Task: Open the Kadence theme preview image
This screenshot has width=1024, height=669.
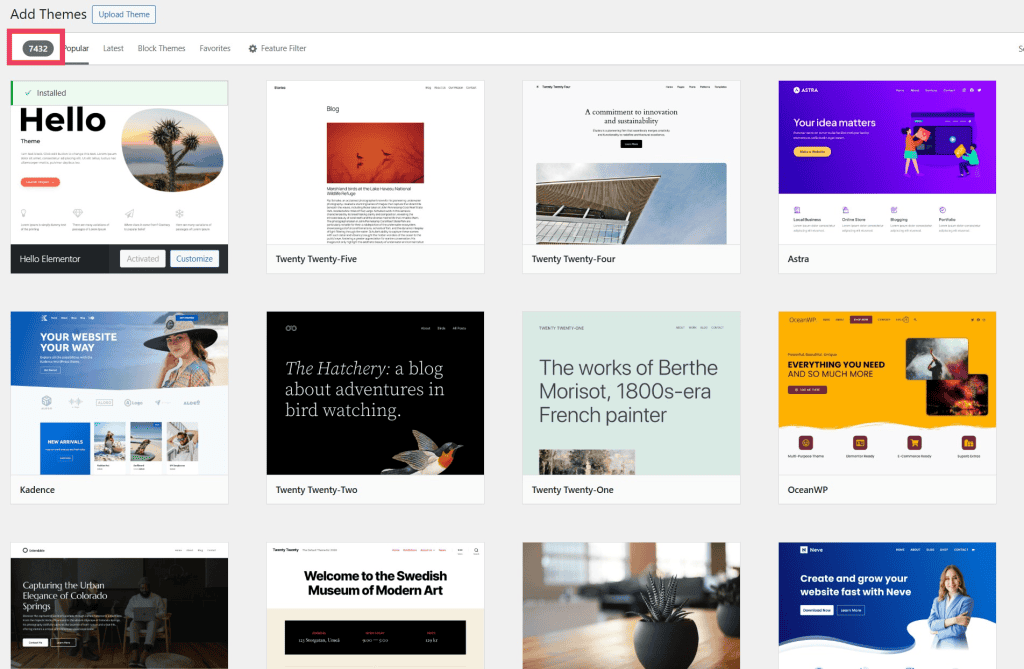Action: click(120, 393)
